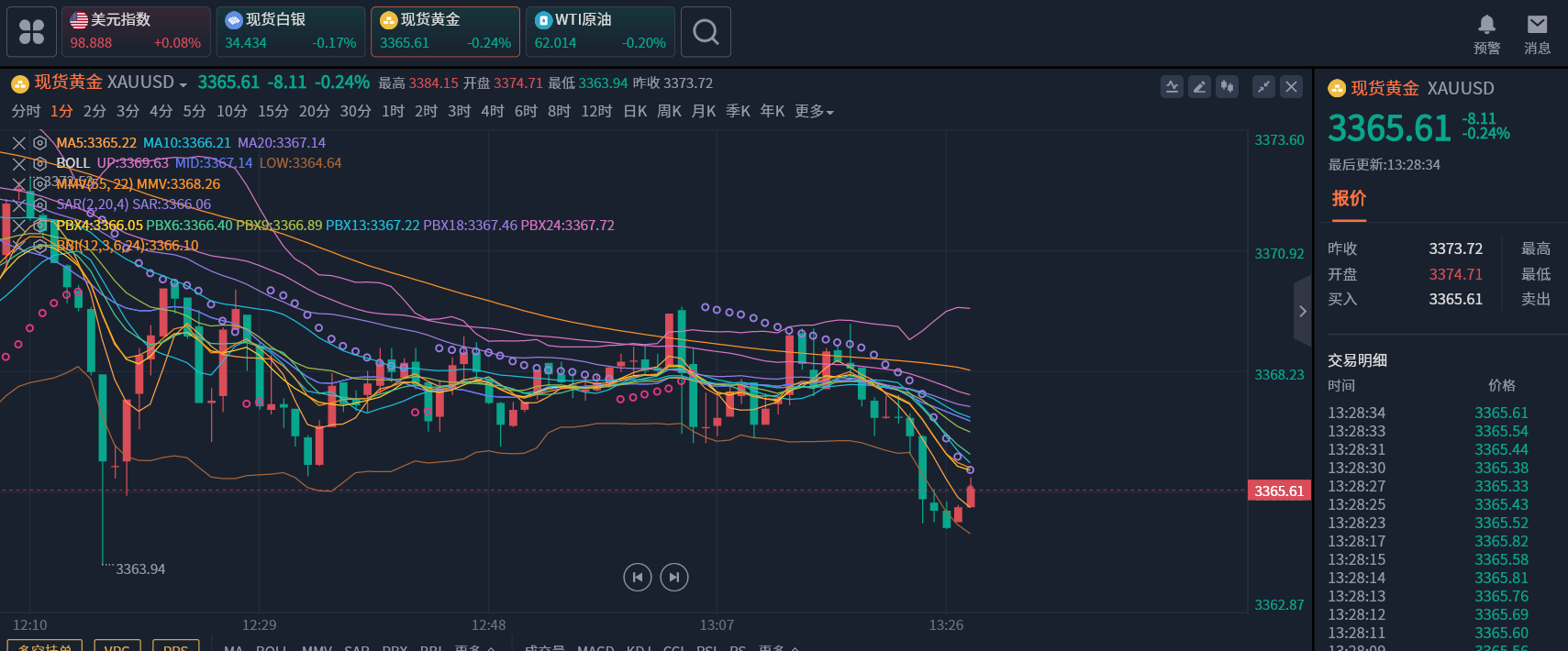Shrink the chart with the collapse-arrows icon
This screenshot has height=651, width=1568.
point(1263,87)
